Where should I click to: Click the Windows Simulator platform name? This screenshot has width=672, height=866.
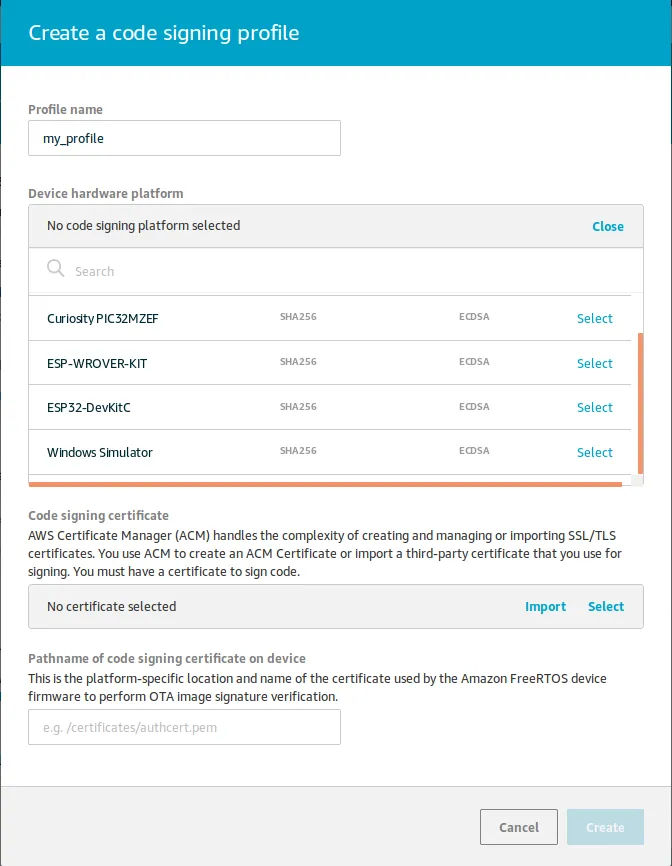coord(100,453)
